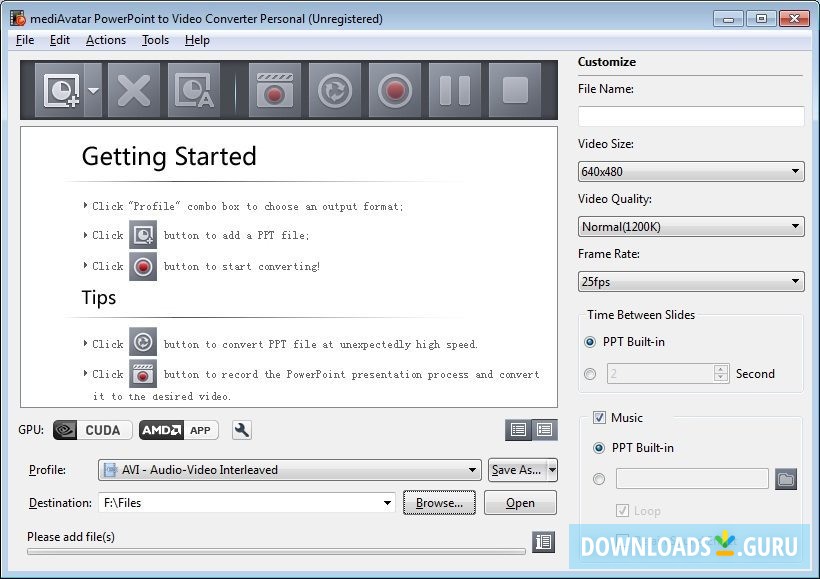Expand the Video Quality Normal(1200K) dropdown

click(691, 226)
